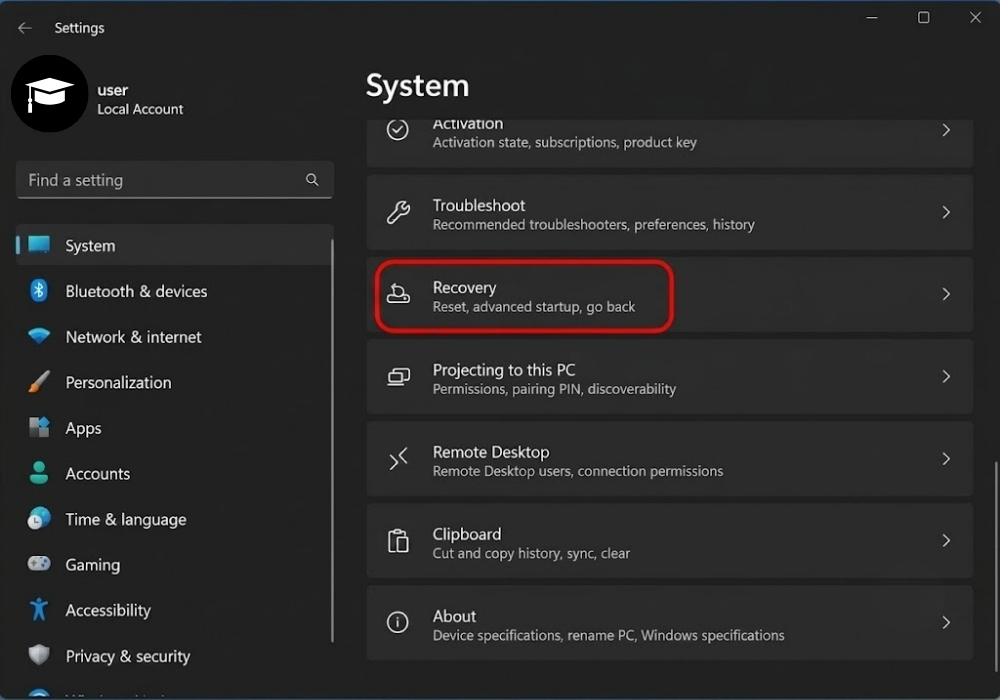The image size is (1000, 700).
Task: Open About via its right chevron
Action: click(x=946, y=622)
